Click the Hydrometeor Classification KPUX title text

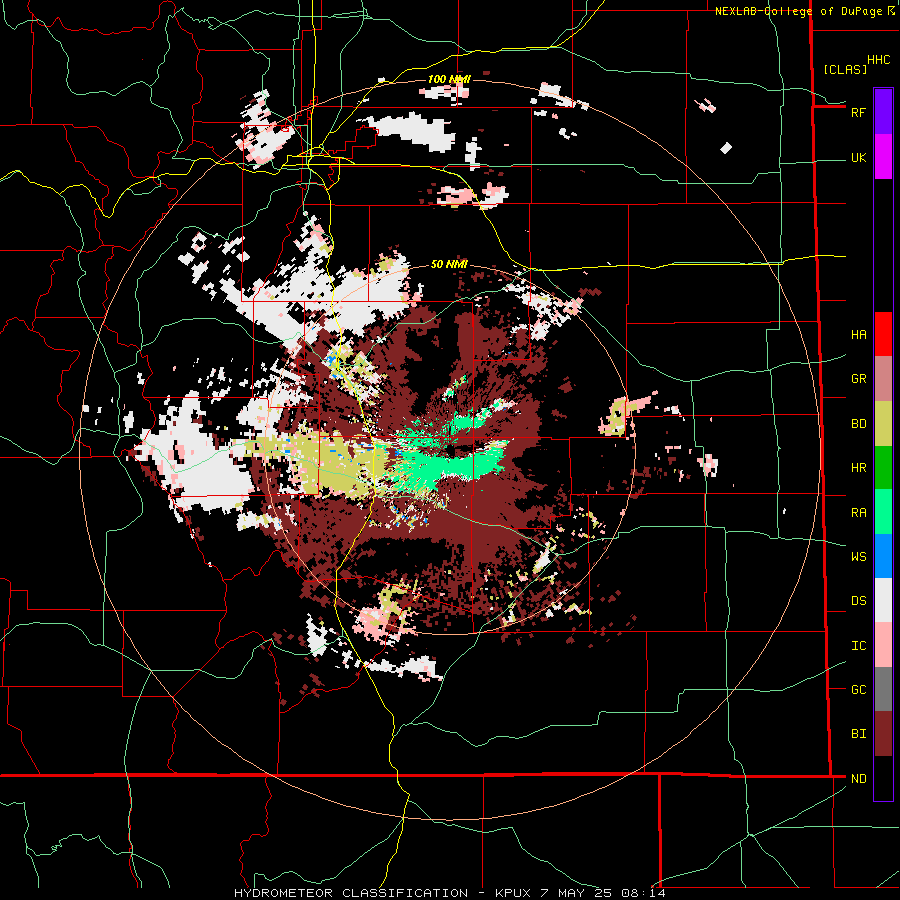pos(449,893)
